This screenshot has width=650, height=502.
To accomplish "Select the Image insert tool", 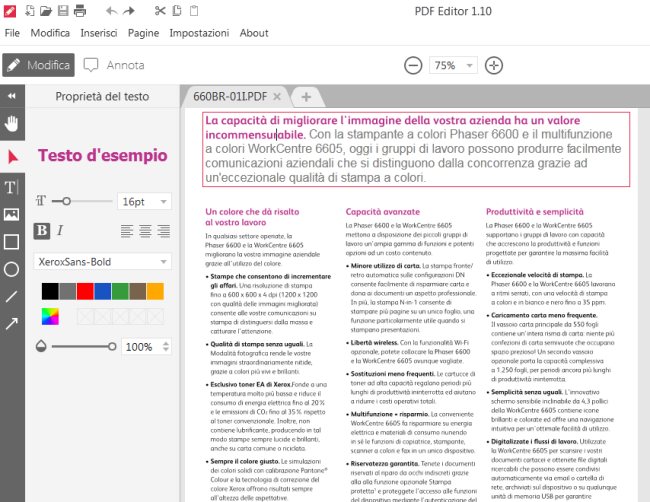I will [11, 214].
